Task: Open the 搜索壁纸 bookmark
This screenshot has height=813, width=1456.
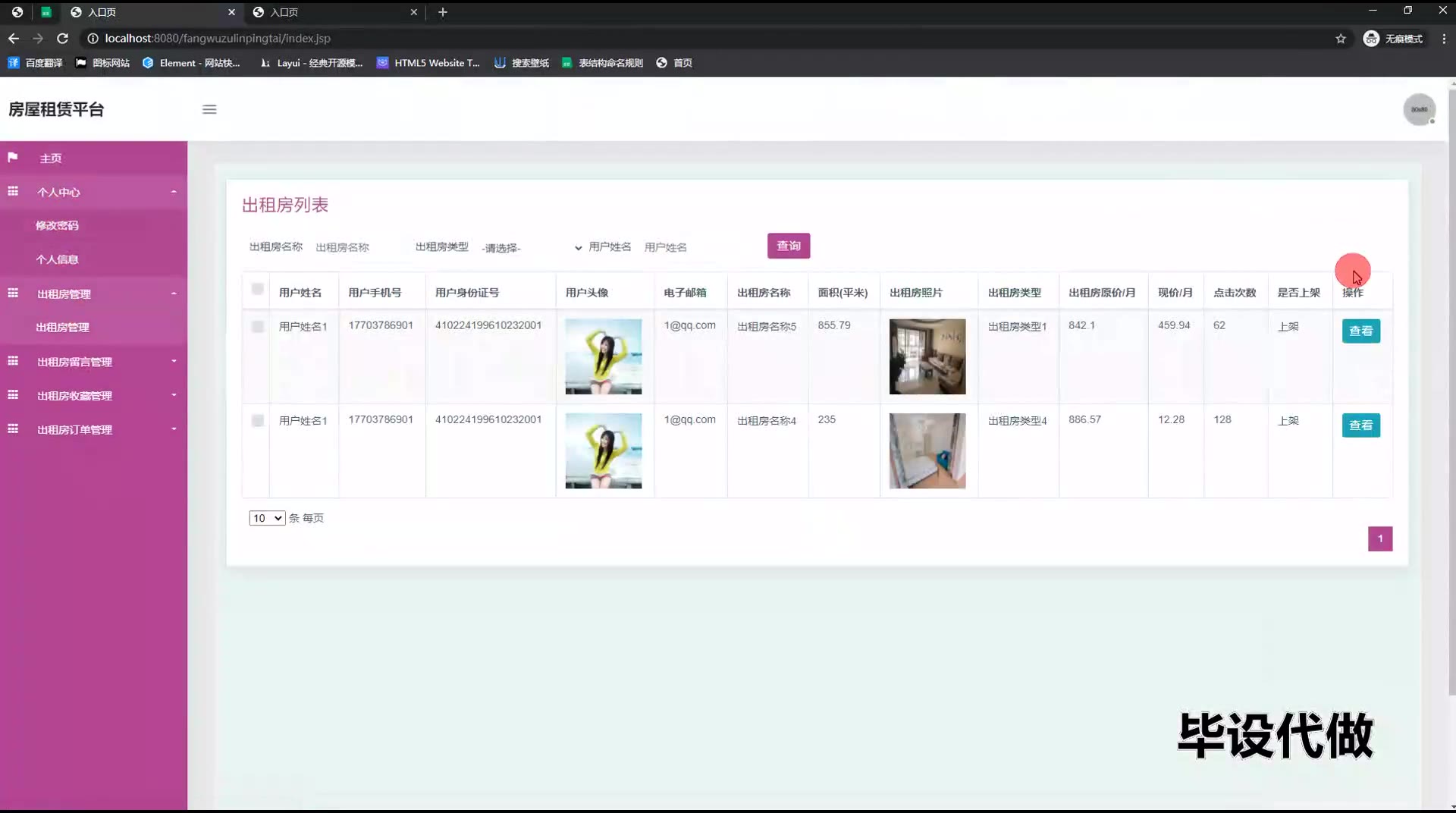Action: [522, 63]
